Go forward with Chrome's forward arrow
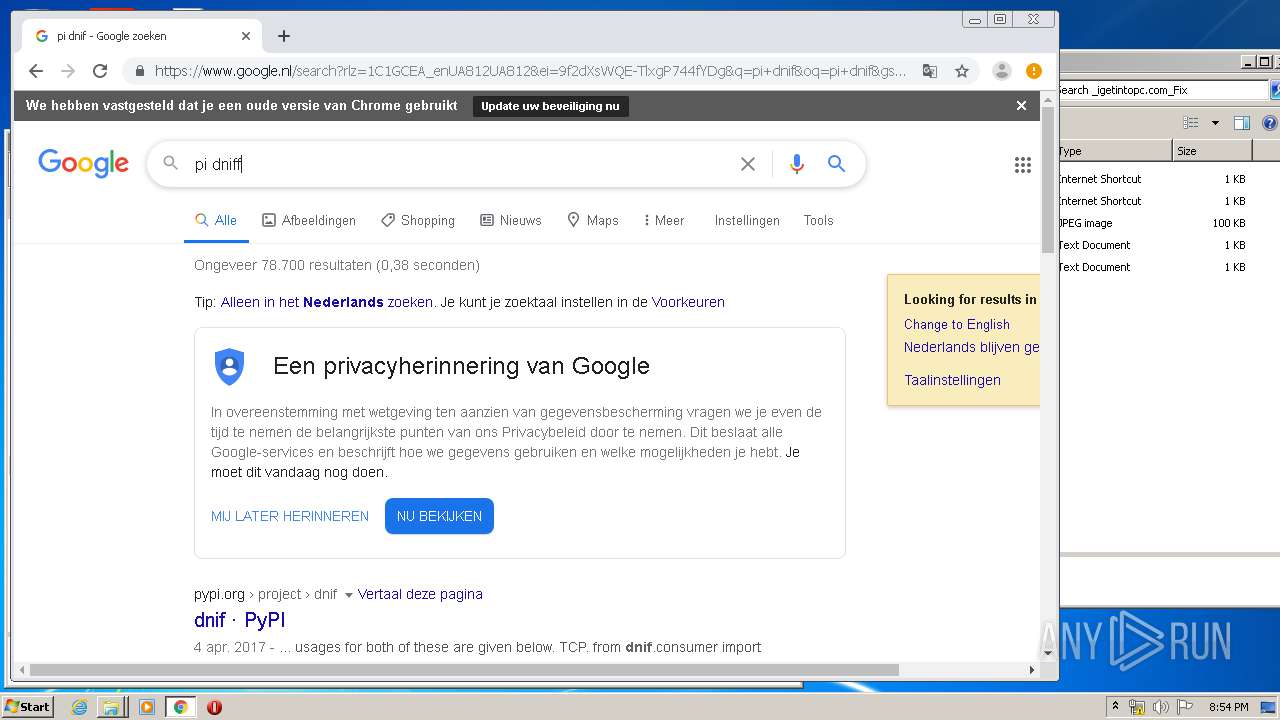1280x720 pixels. tap(68, 71)
